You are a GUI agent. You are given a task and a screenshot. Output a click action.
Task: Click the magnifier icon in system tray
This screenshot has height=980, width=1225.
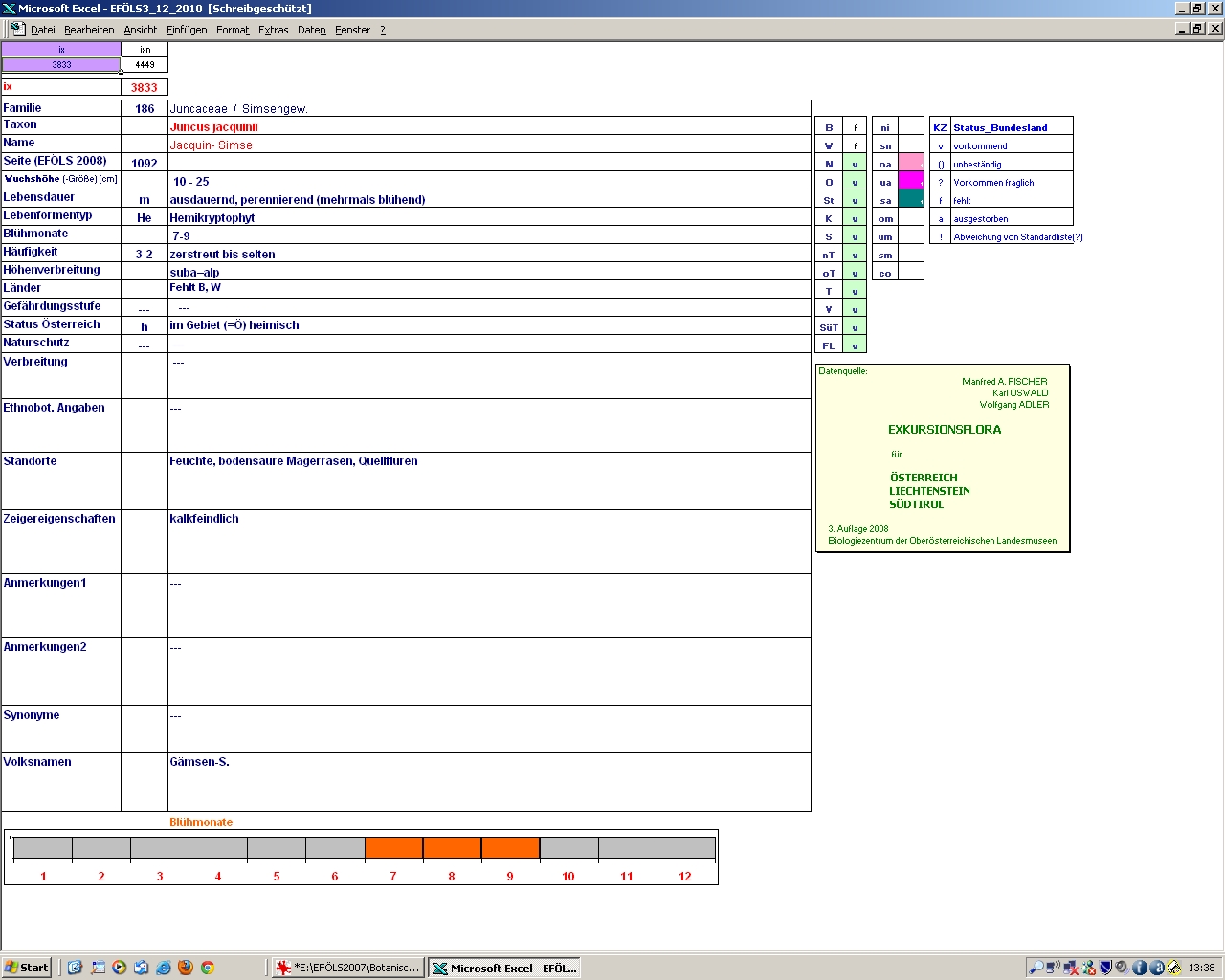[x=1036, y=968]
